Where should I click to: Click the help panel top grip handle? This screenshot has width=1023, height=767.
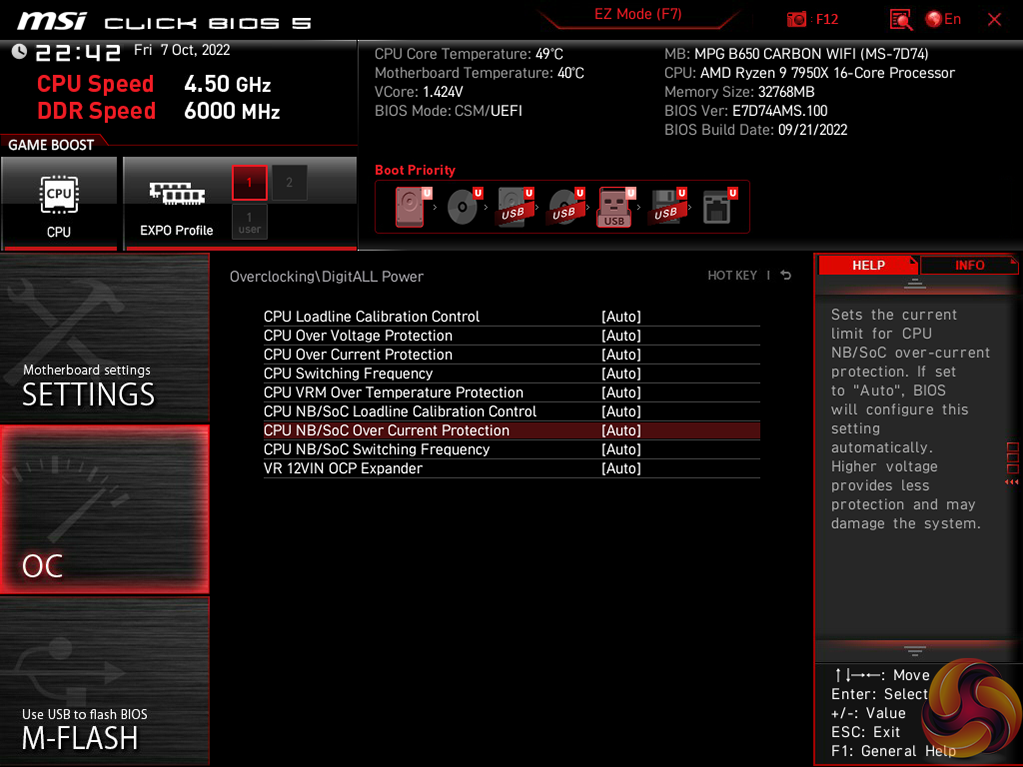pos(915,284)
